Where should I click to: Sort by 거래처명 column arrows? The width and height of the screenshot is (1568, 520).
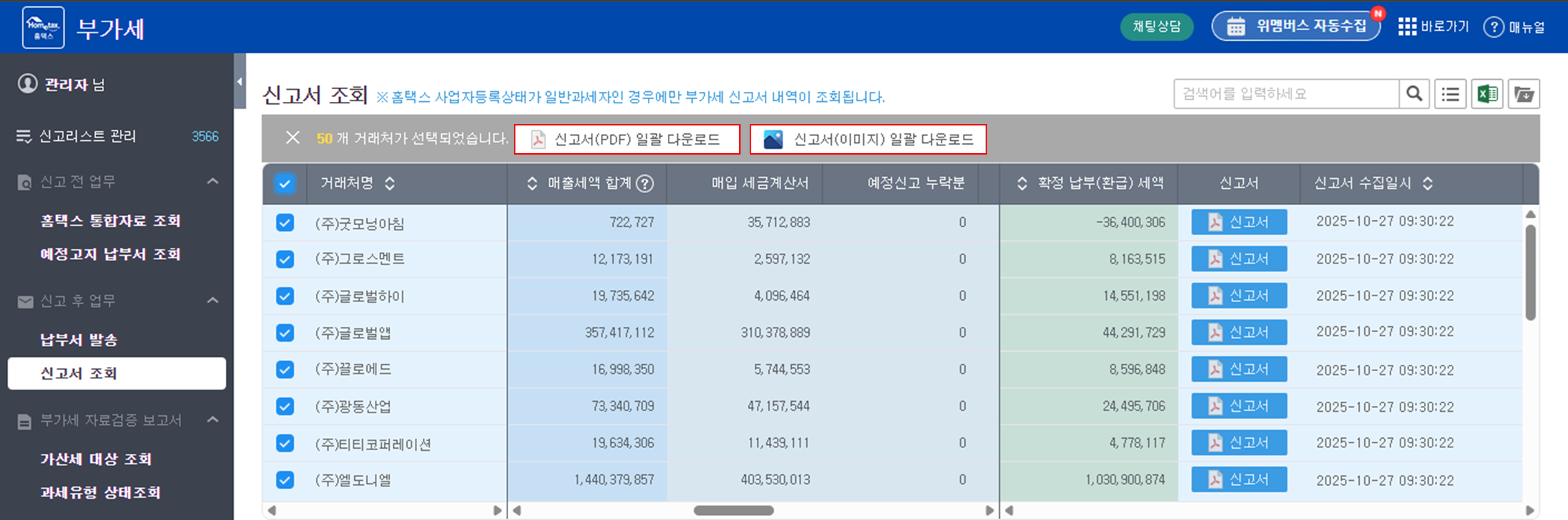pos(390,184)
